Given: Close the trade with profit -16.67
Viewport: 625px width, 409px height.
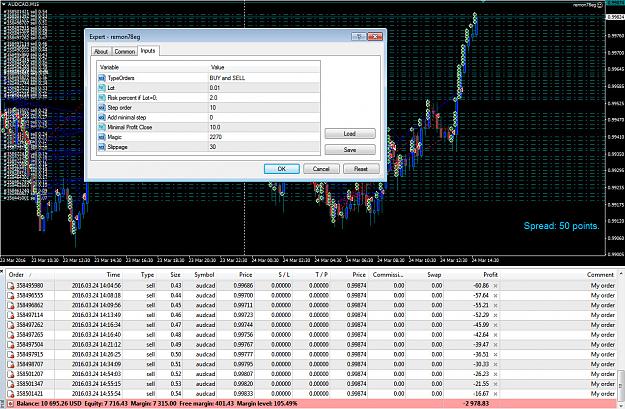Looking at the screenshot, I should tap(495, 394).
